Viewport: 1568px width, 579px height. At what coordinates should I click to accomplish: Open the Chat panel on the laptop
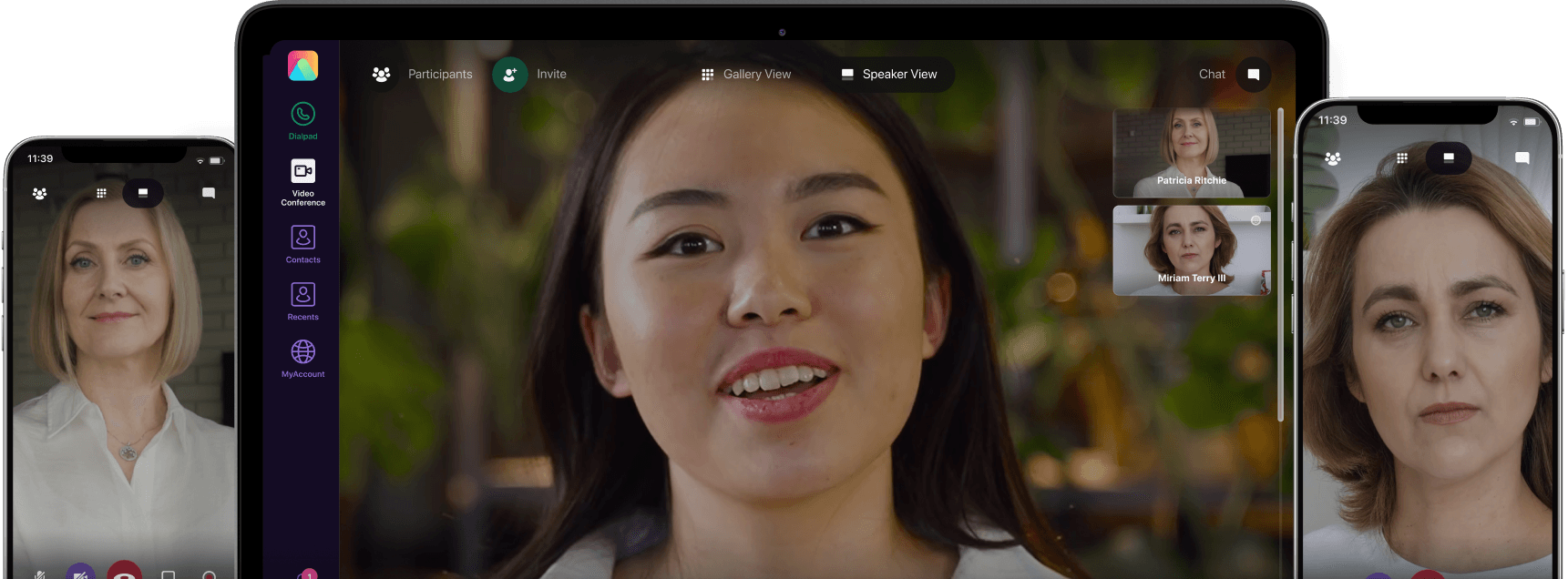click(1253, 75)
